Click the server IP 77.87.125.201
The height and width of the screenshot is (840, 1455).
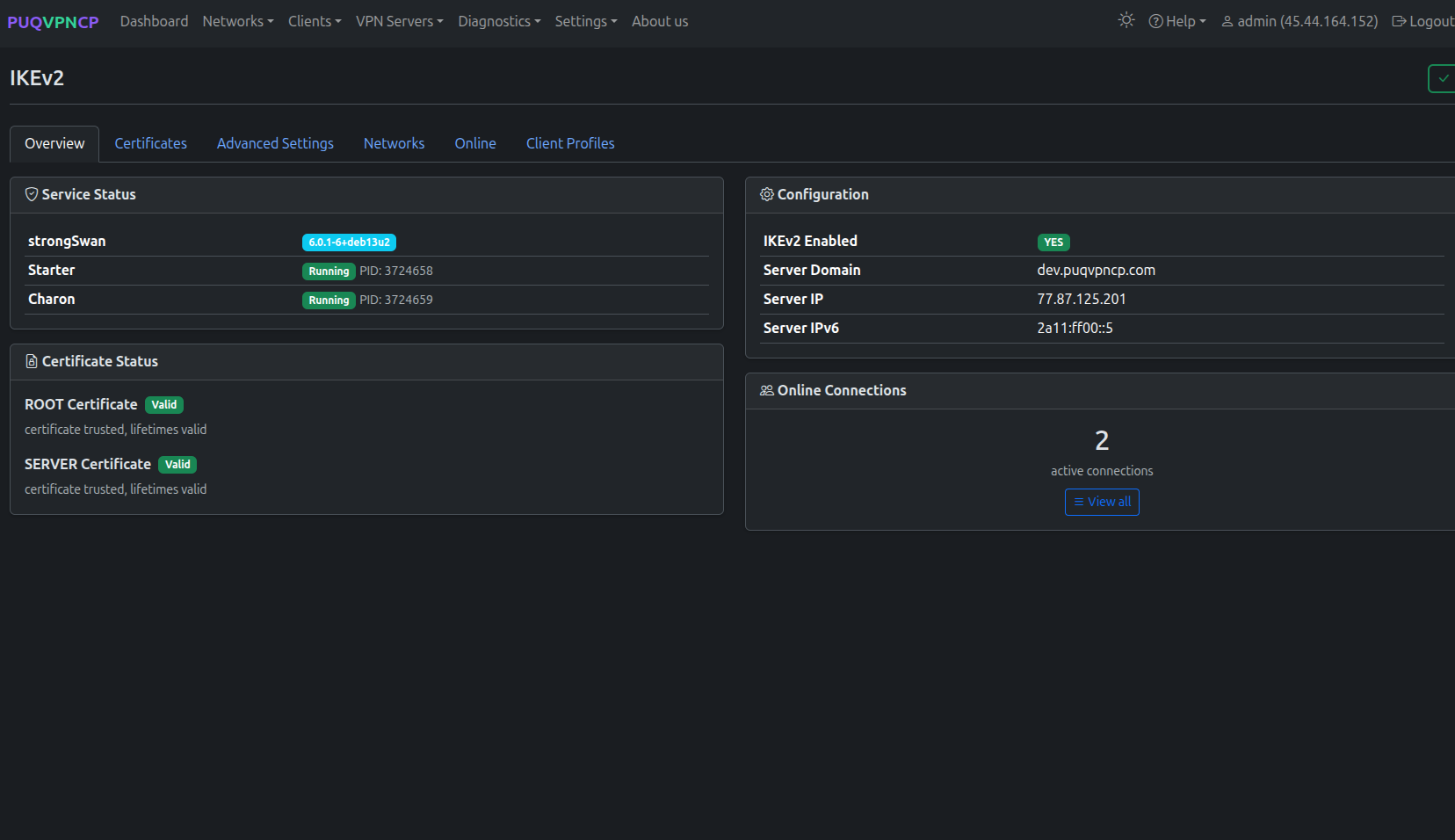1081,299
